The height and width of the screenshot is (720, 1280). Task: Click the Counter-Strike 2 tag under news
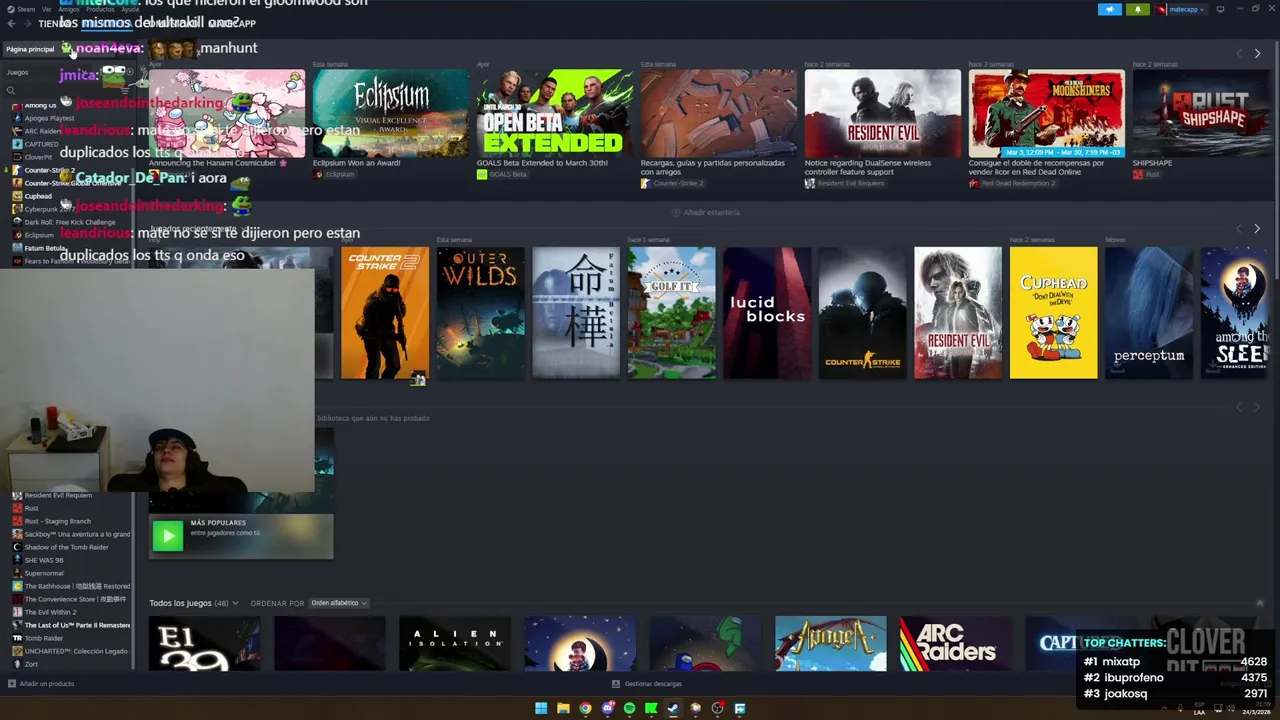point(672,184)
